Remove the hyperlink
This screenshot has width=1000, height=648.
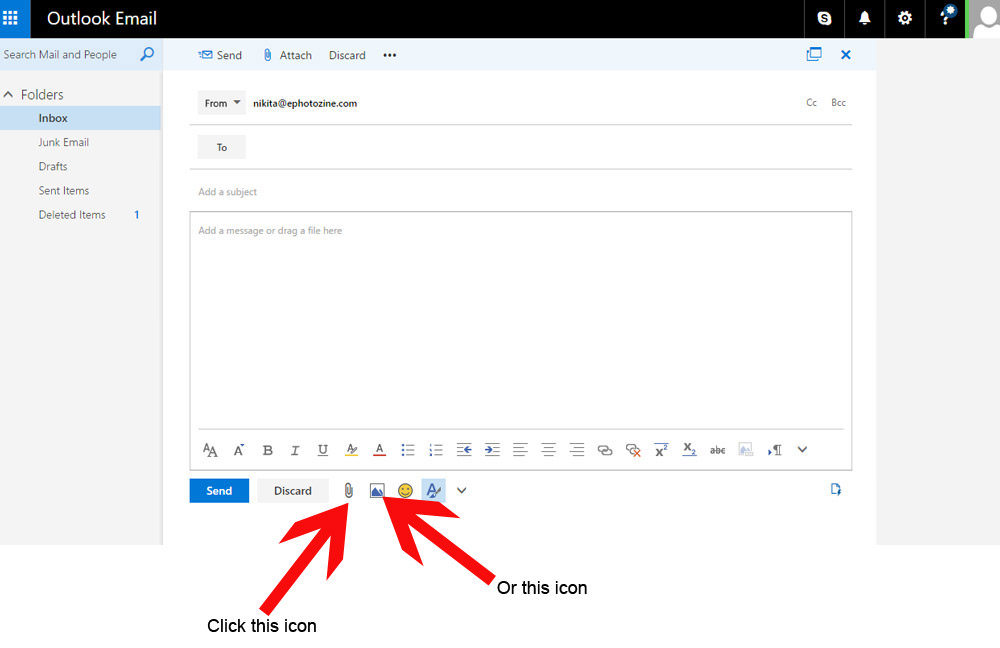point(633,450)
